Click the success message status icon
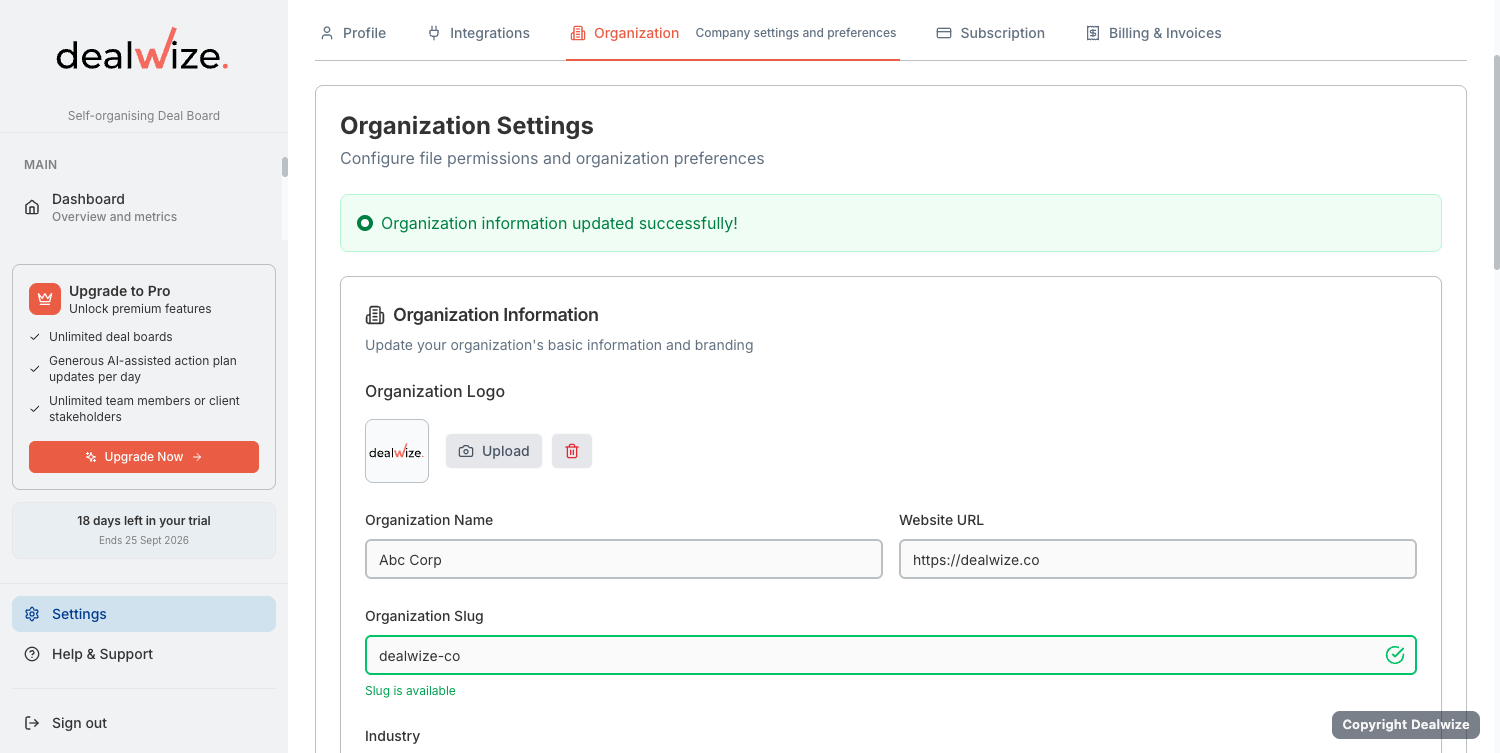The width and height of the screenshot is (1500, 753). coord(365,223)
